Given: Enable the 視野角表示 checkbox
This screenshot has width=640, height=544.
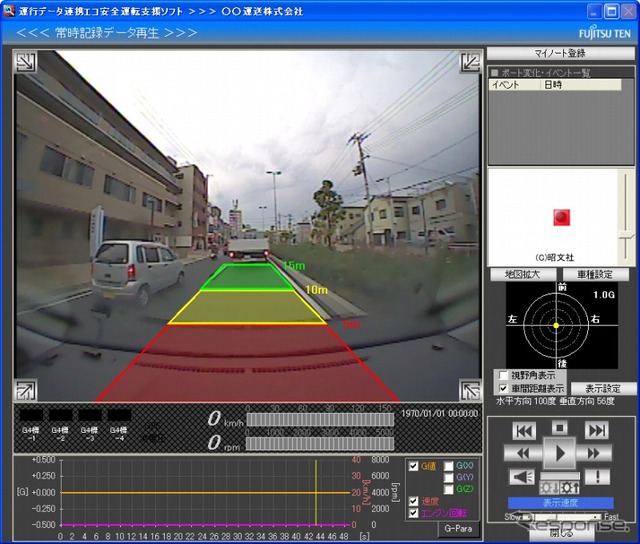Looking at the screenshot, I should (503, 375).
